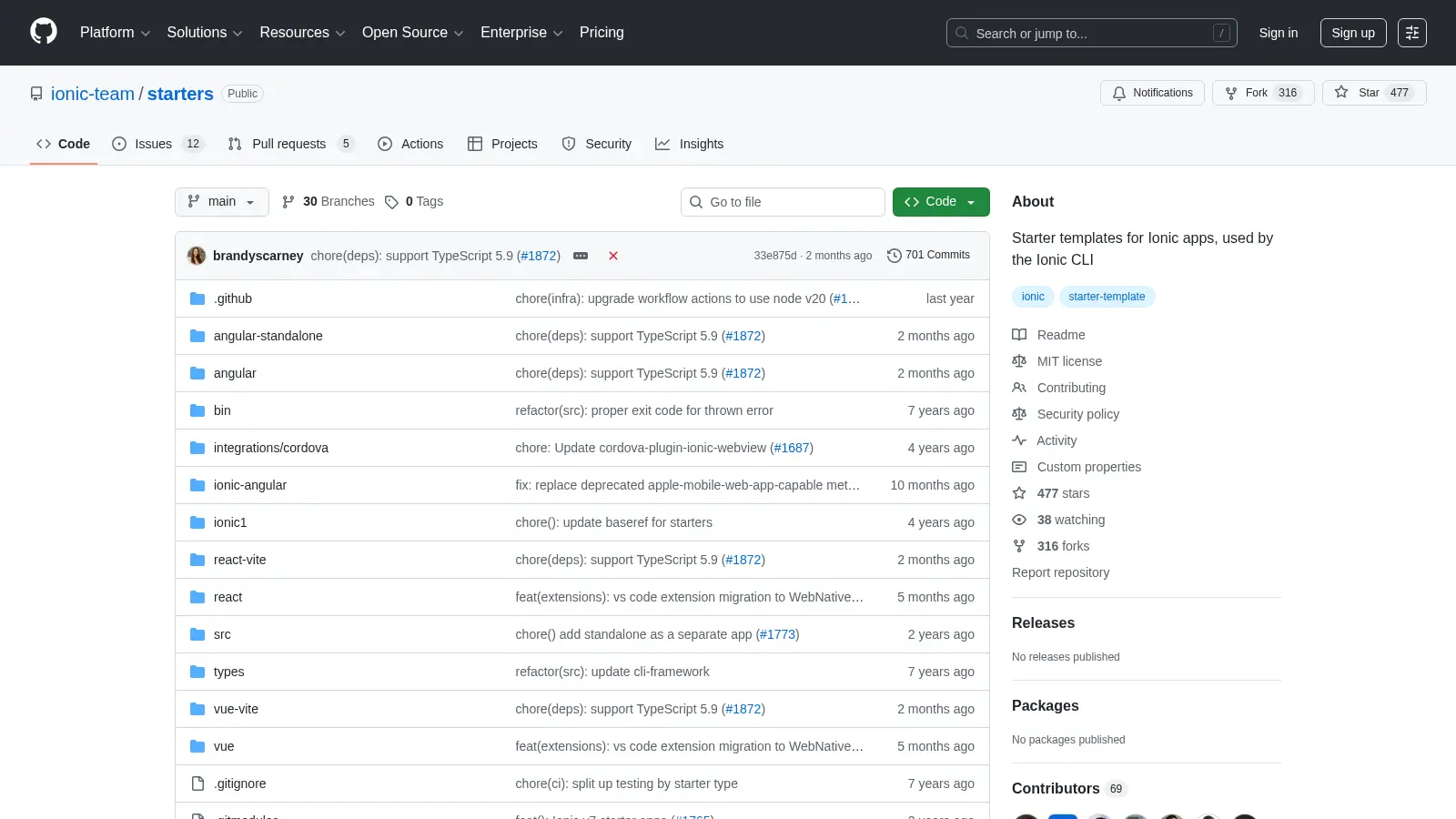This screenshot has height=819, width=1456.
Task: Open the ionic1 folder
Action: click(230, 522)
